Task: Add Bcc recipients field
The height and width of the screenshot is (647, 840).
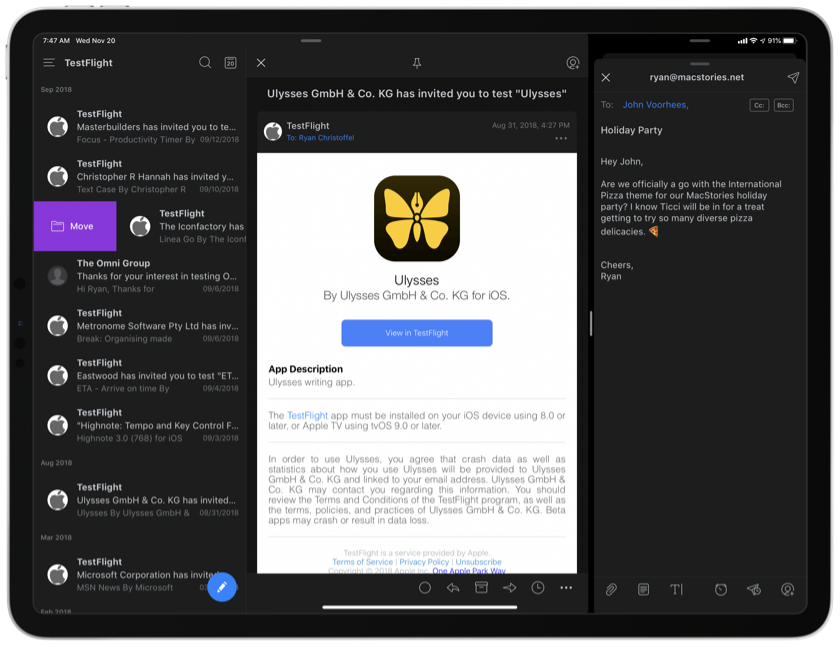Action: tap(783, 105)
